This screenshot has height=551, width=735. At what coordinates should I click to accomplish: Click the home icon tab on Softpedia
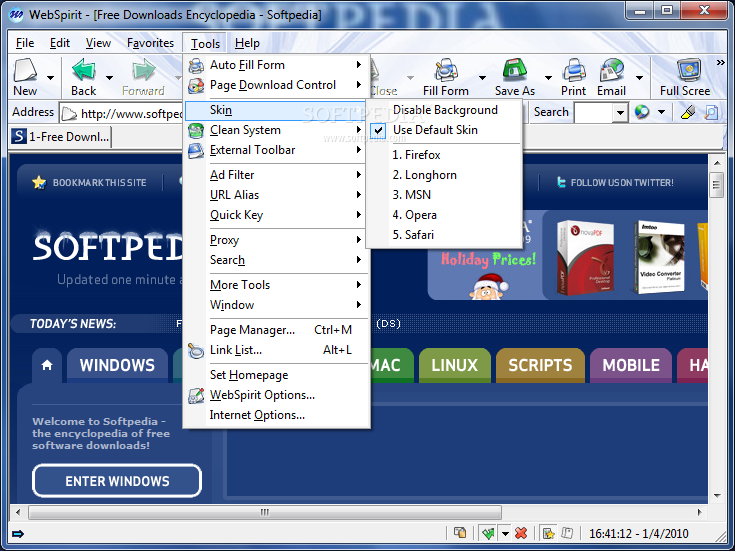(47, 365)
